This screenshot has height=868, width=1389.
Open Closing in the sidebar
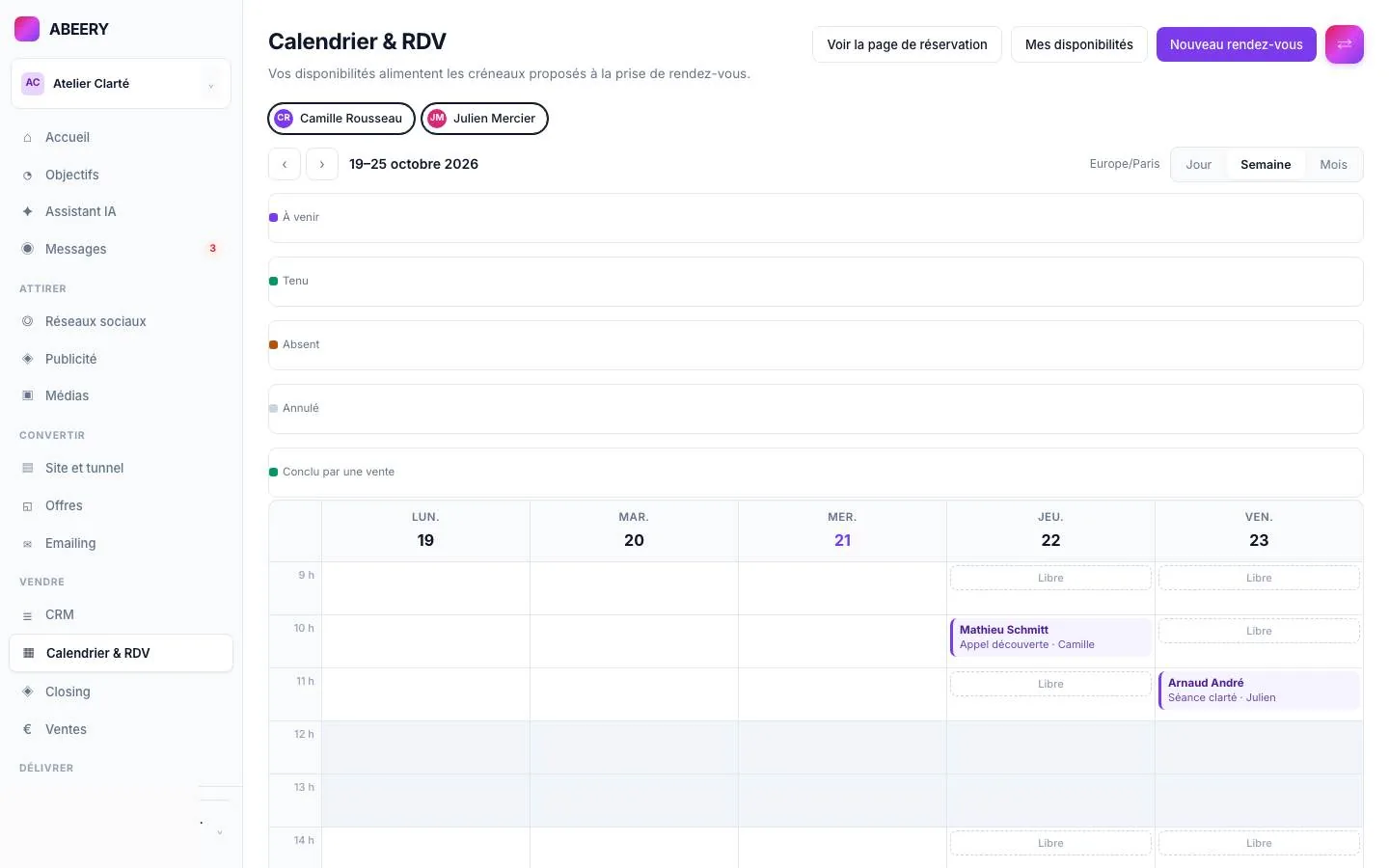[x=121, y=692]
